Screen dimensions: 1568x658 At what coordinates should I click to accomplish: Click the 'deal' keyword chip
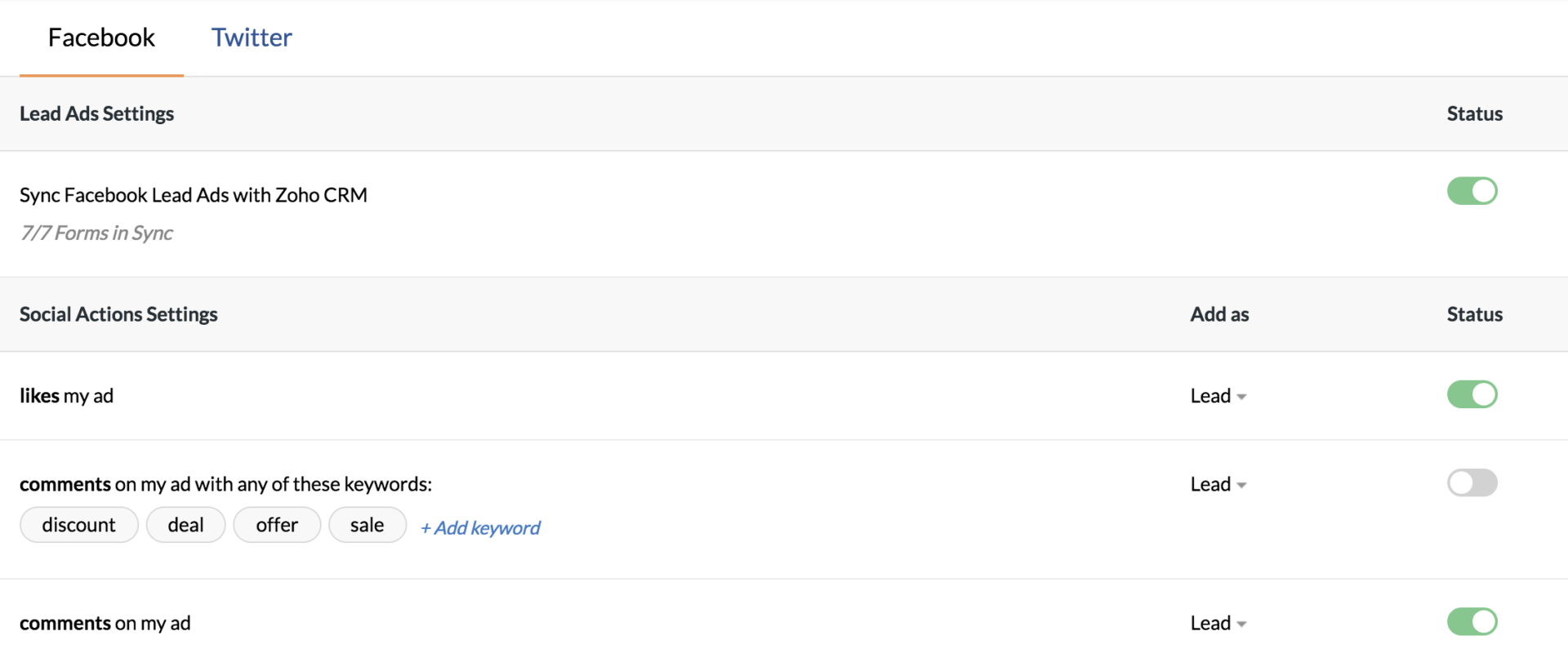click(185, 525)
